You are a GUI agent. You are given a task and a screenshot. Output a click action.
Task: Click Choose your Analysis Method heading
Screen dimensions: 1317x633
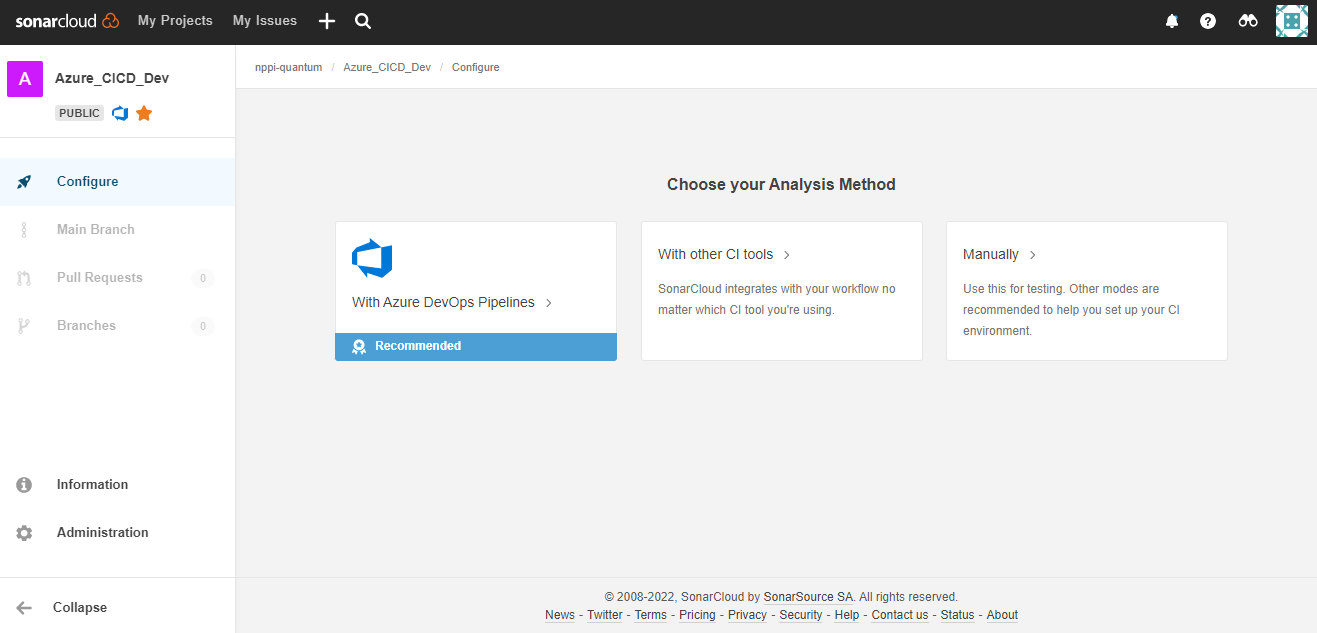[x=781, y=184]
